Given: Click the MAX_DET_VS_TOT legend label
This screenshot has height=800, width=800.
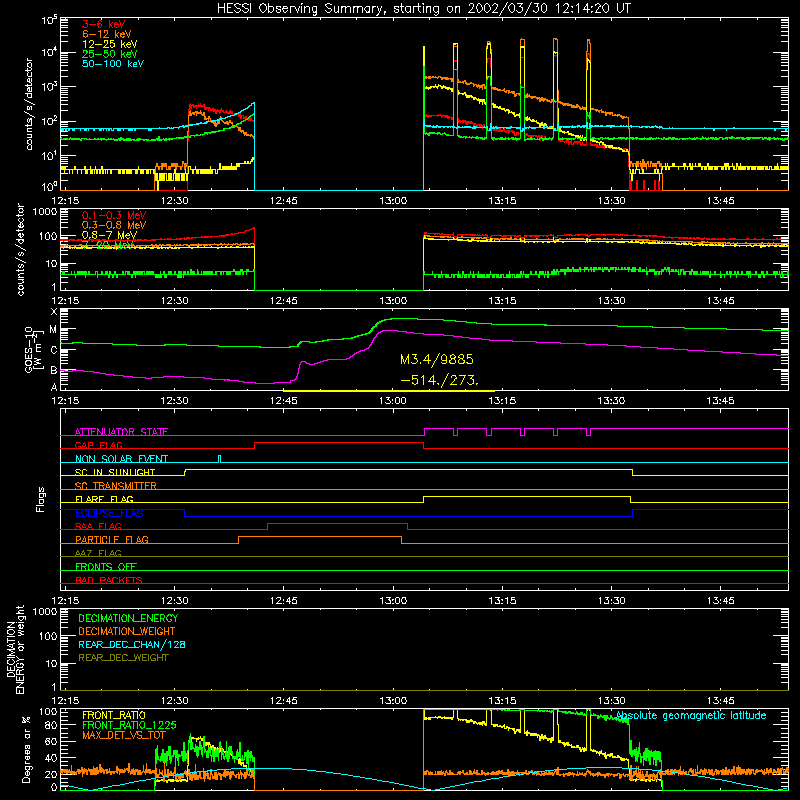Looking at the screenshot, I should coord(124,735).
